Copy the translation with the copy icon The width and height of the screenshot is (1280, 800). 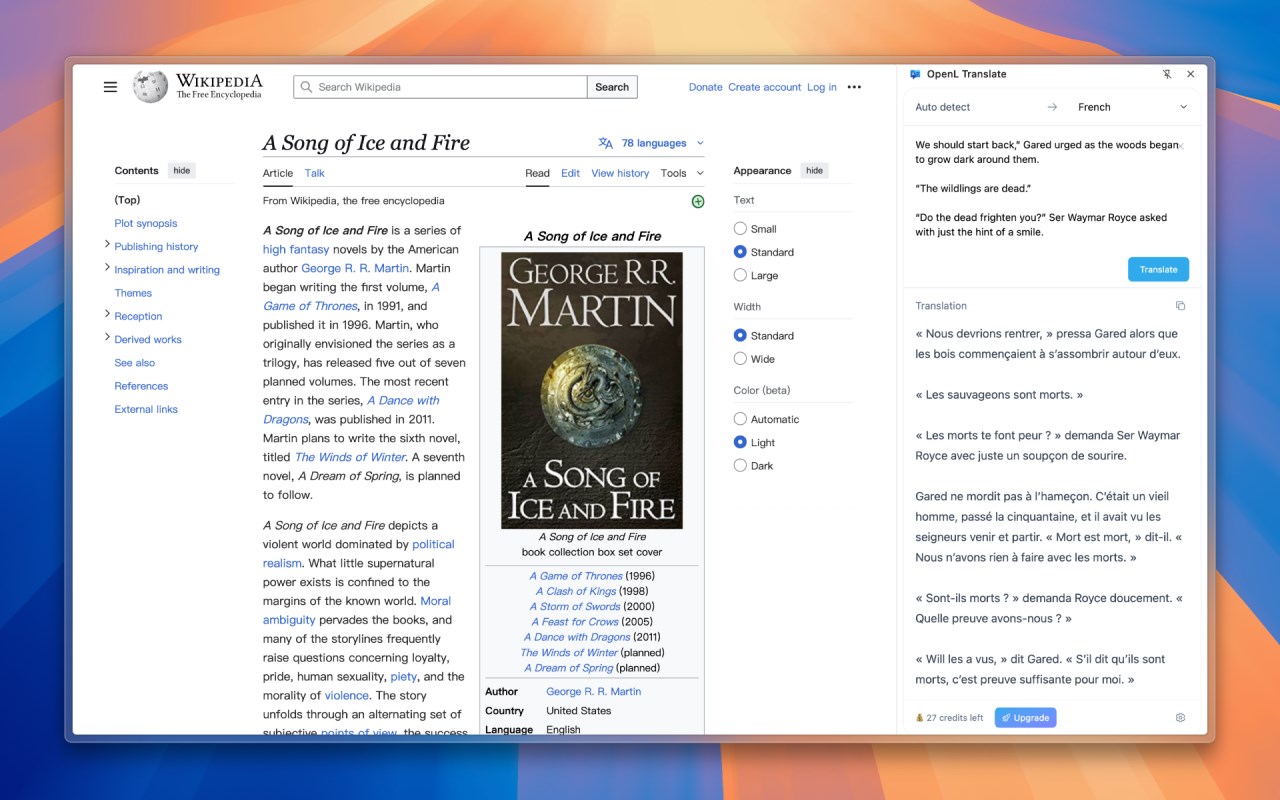pos(1180,306)
